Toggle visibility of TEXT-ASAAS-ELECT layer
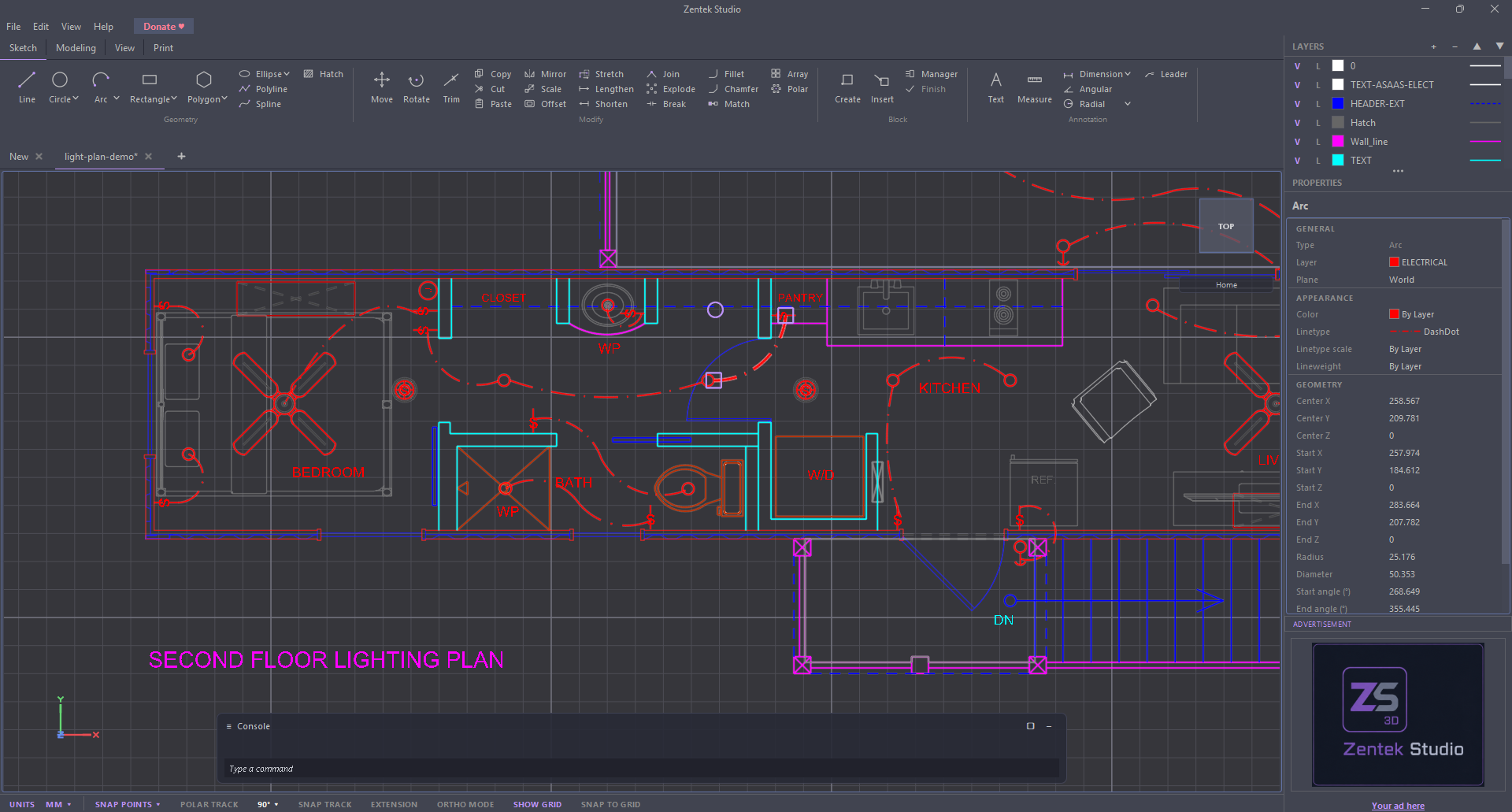 (1298, 85)
